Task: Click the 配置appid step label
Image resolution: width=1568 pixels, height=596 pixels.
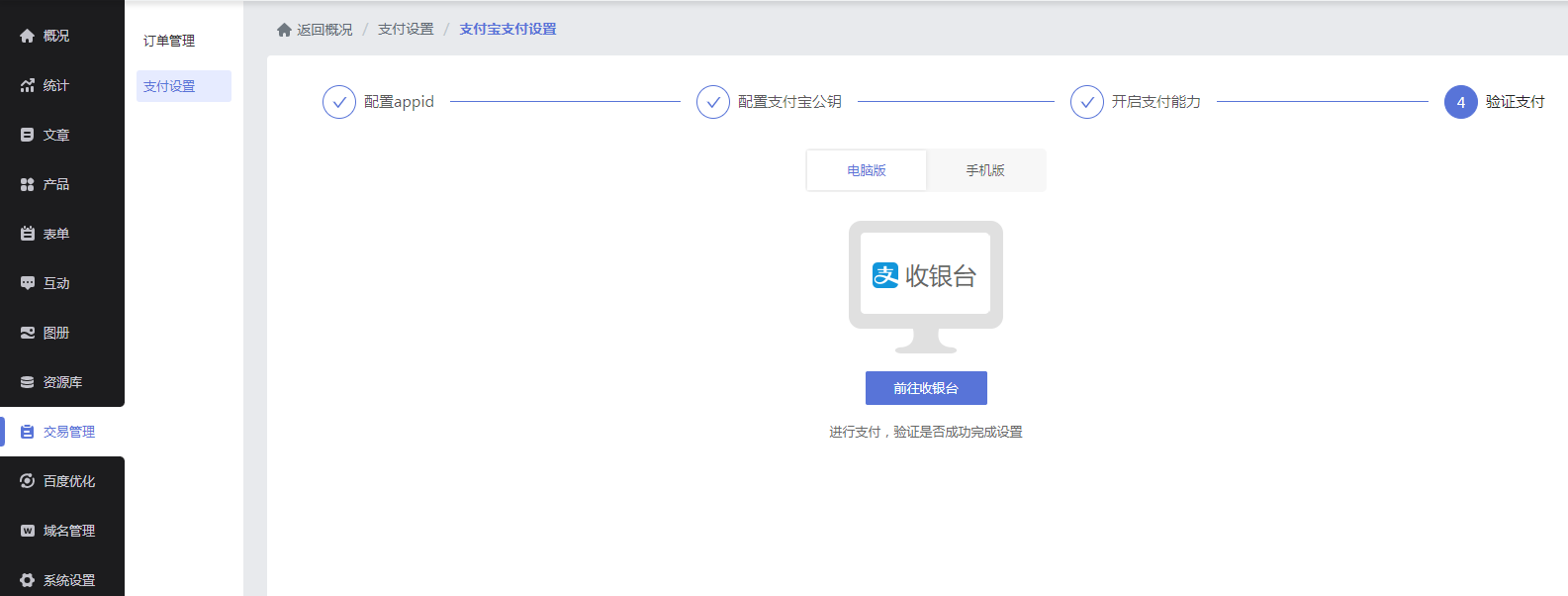Action: (399, 102)
